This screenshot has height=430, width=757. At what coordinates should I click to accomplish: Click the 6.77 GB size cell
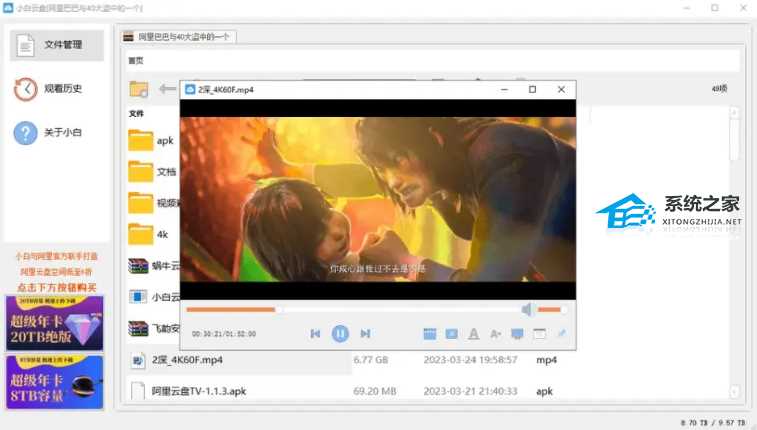click(x=371, y=360)
